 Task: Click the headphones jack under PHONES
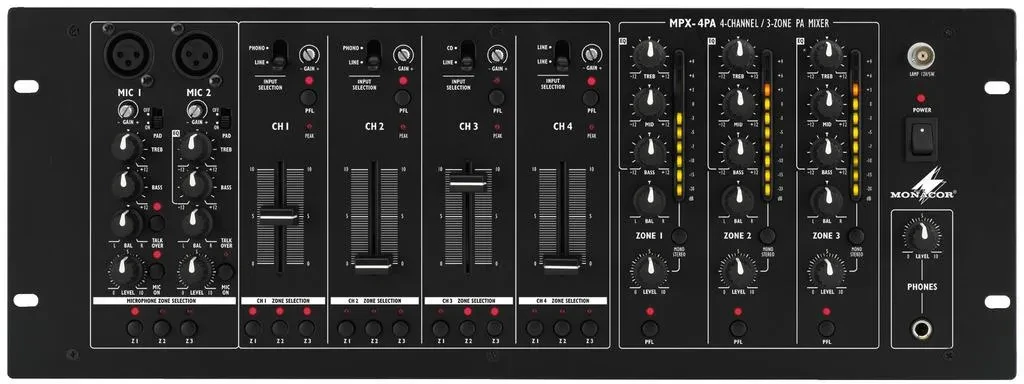(922, 327)
